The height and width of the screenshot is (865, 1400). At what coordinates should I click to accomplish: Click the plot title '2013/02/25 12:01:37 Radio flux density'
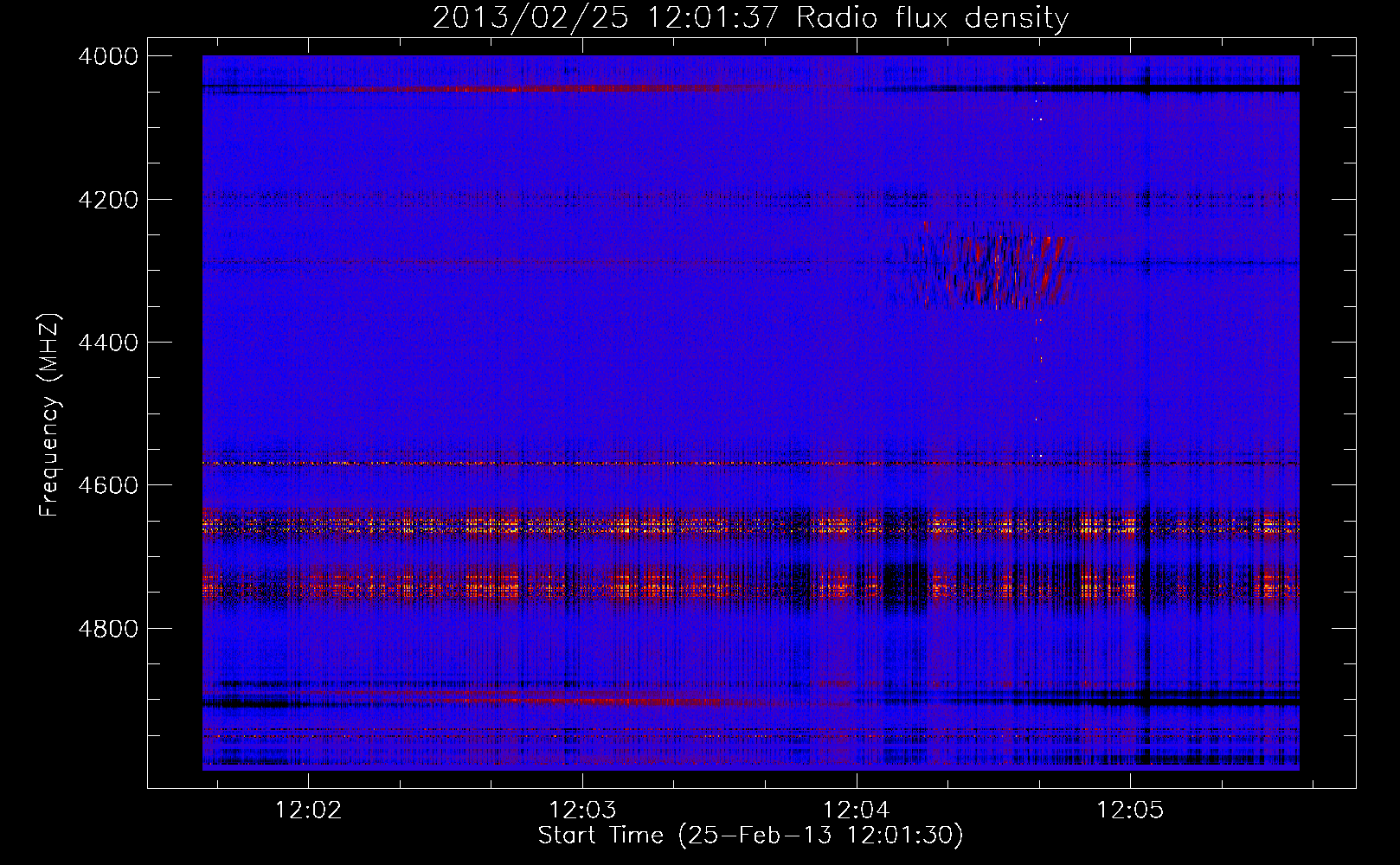pos(750,17)
